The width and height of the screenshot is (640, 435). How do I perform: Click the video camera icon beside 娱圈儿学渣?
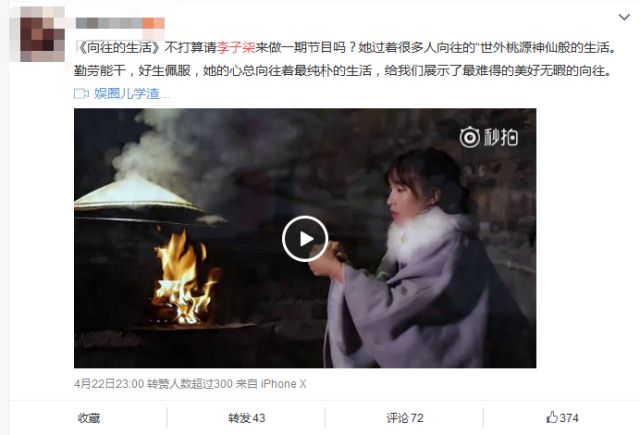tap(81, 94)
